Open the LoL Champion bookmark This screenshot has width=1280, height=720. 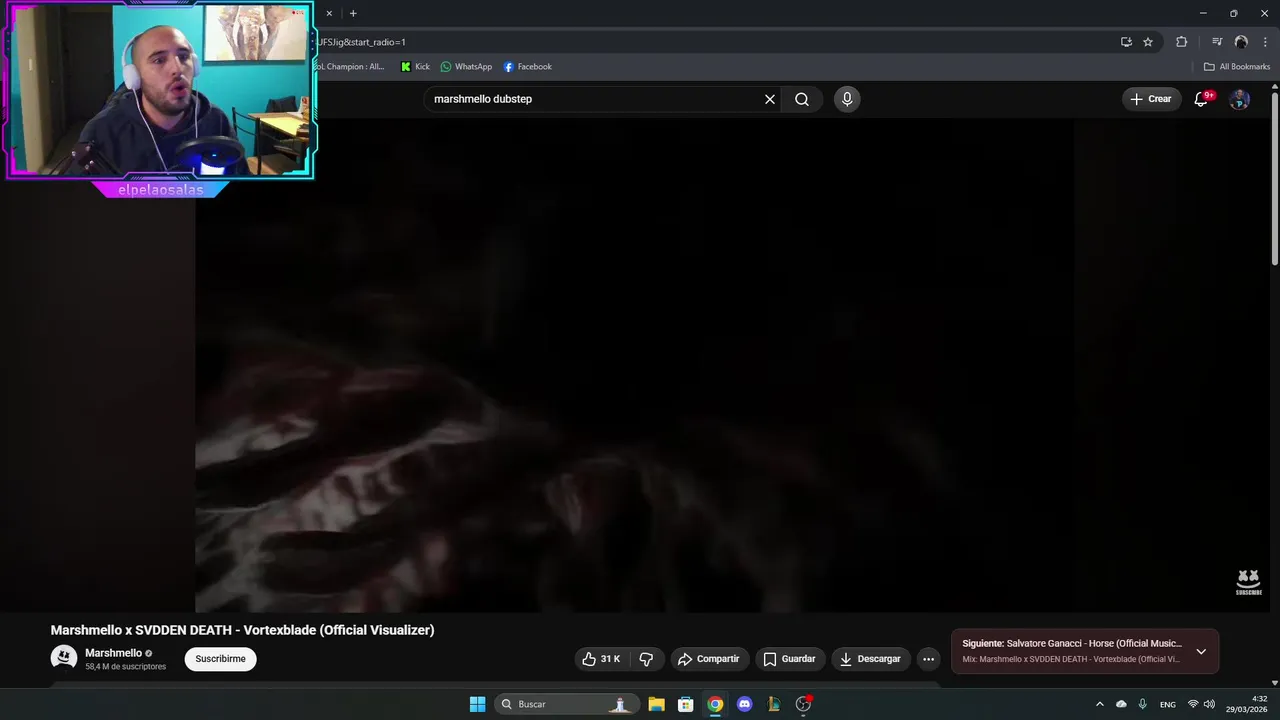[x=351, y=67]
